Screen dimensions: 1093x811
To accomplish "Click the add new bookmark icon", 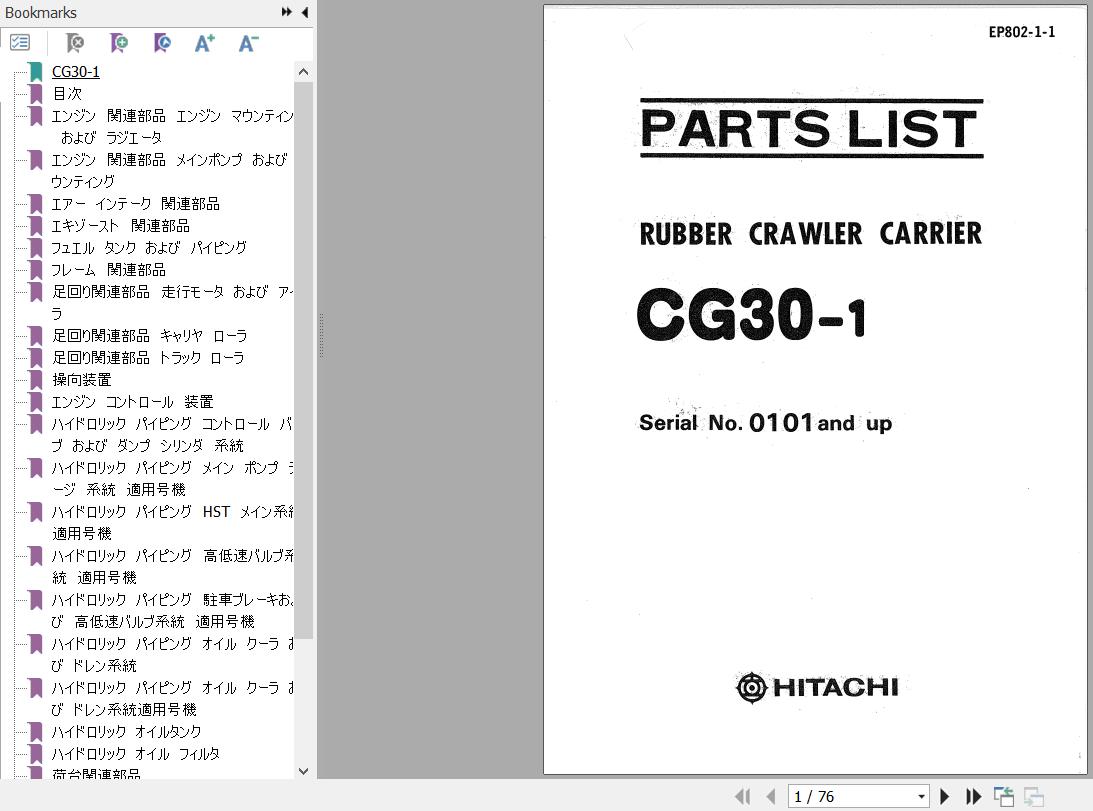I will click(119, 43).
